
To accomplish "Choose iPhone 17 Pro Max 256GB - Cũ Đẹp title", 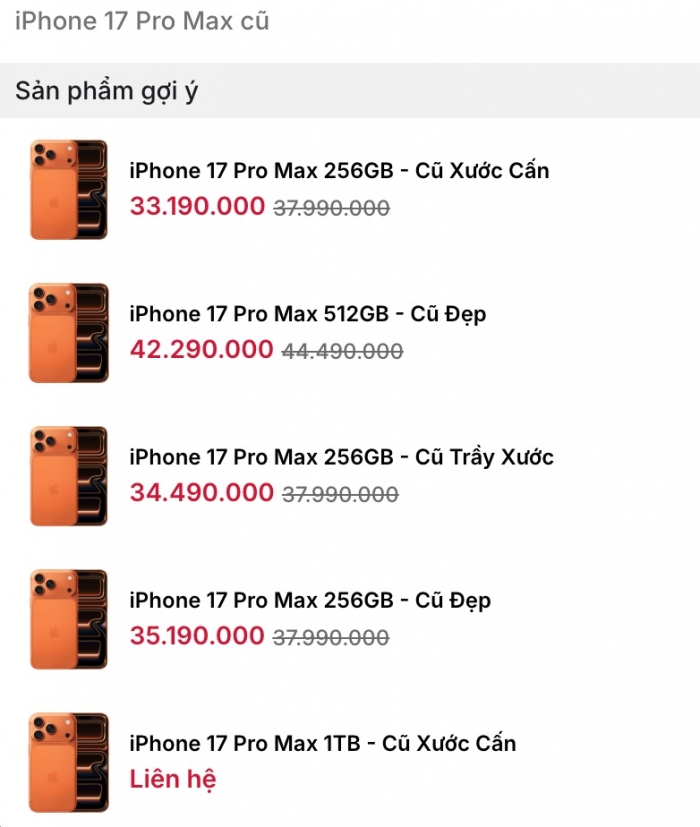I will pos(310,600).
